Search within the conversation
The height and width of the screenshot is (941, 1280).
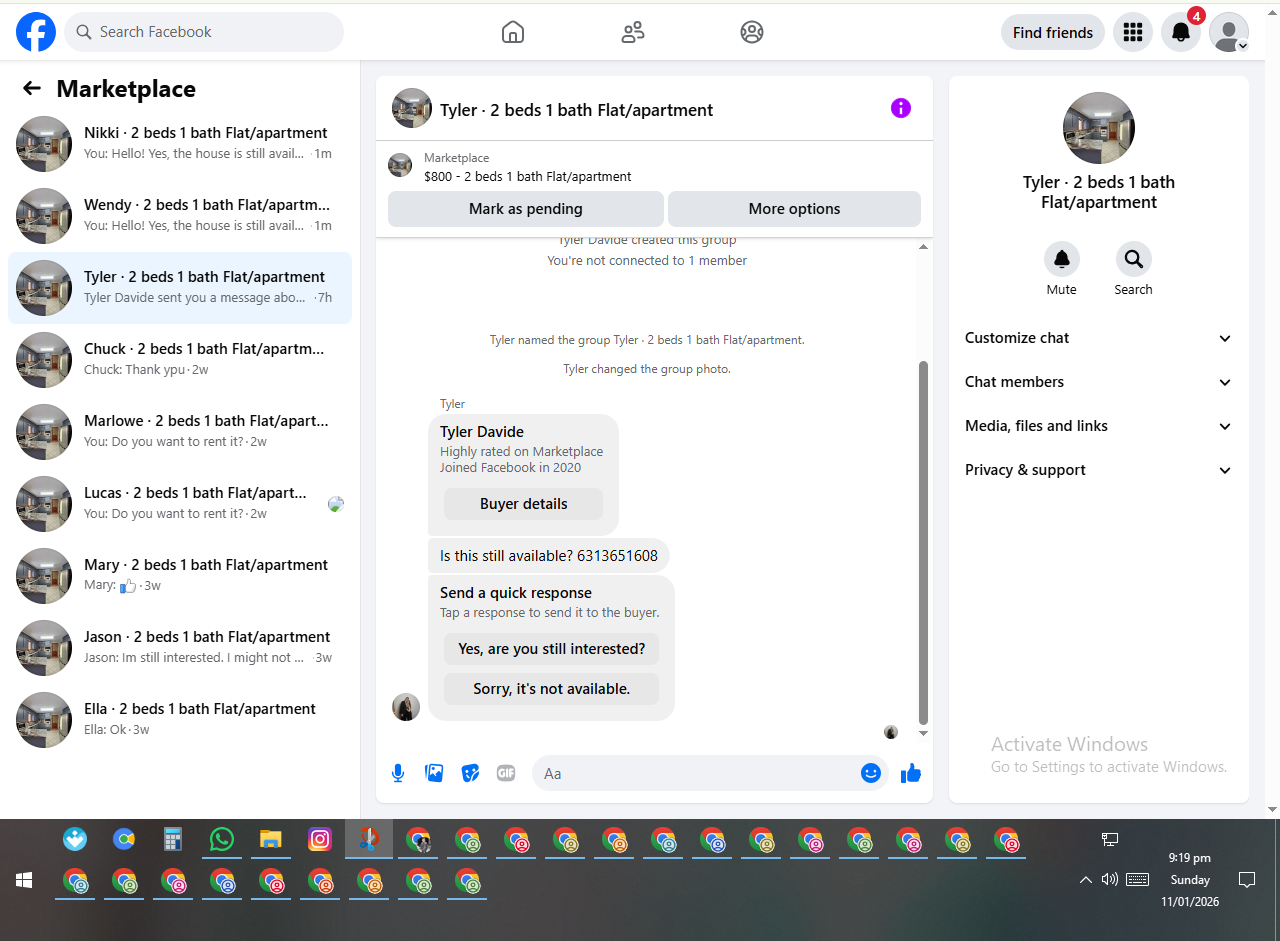(1134, 260)
